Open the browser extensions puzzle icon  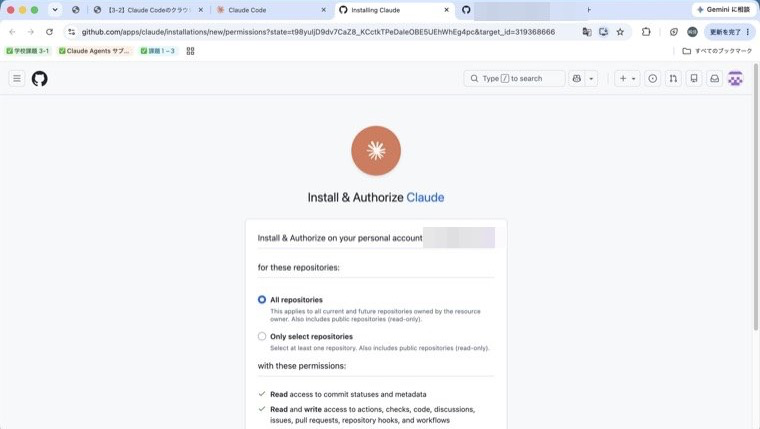click(646, 32)
